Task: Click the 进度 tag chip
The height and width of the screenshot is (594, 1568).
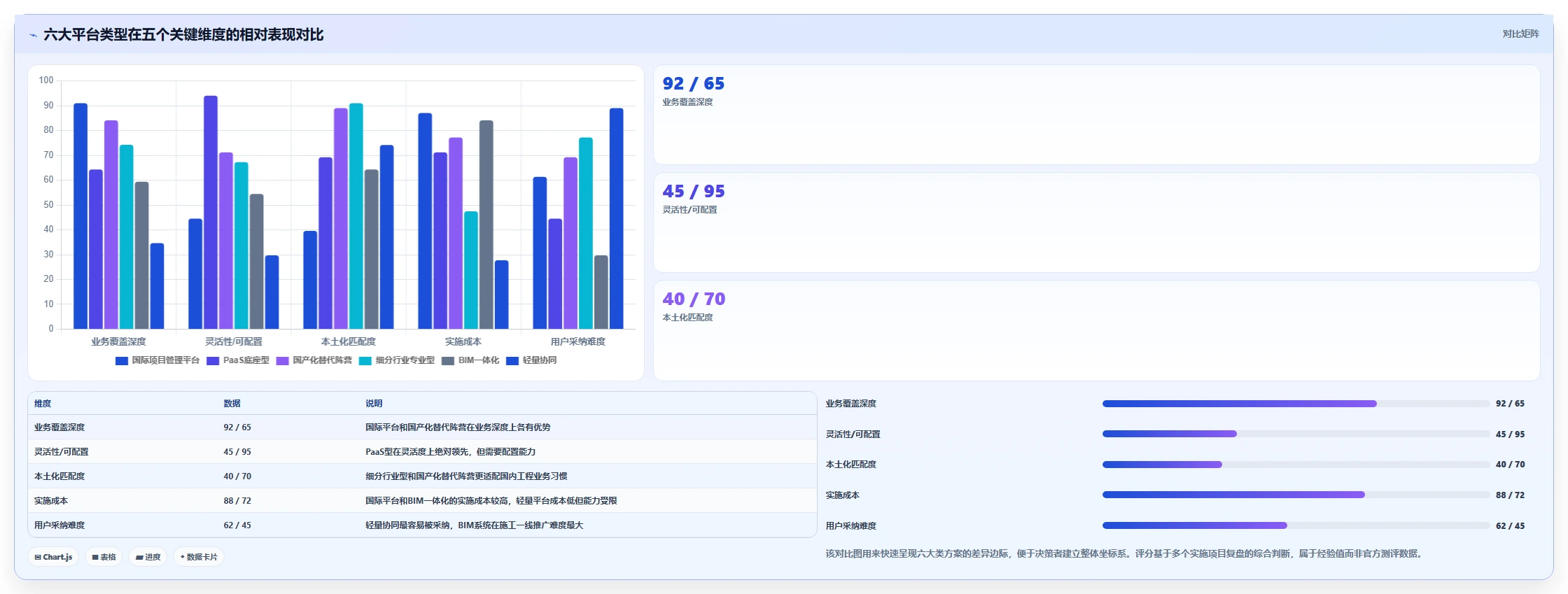Action: [148, 557]
